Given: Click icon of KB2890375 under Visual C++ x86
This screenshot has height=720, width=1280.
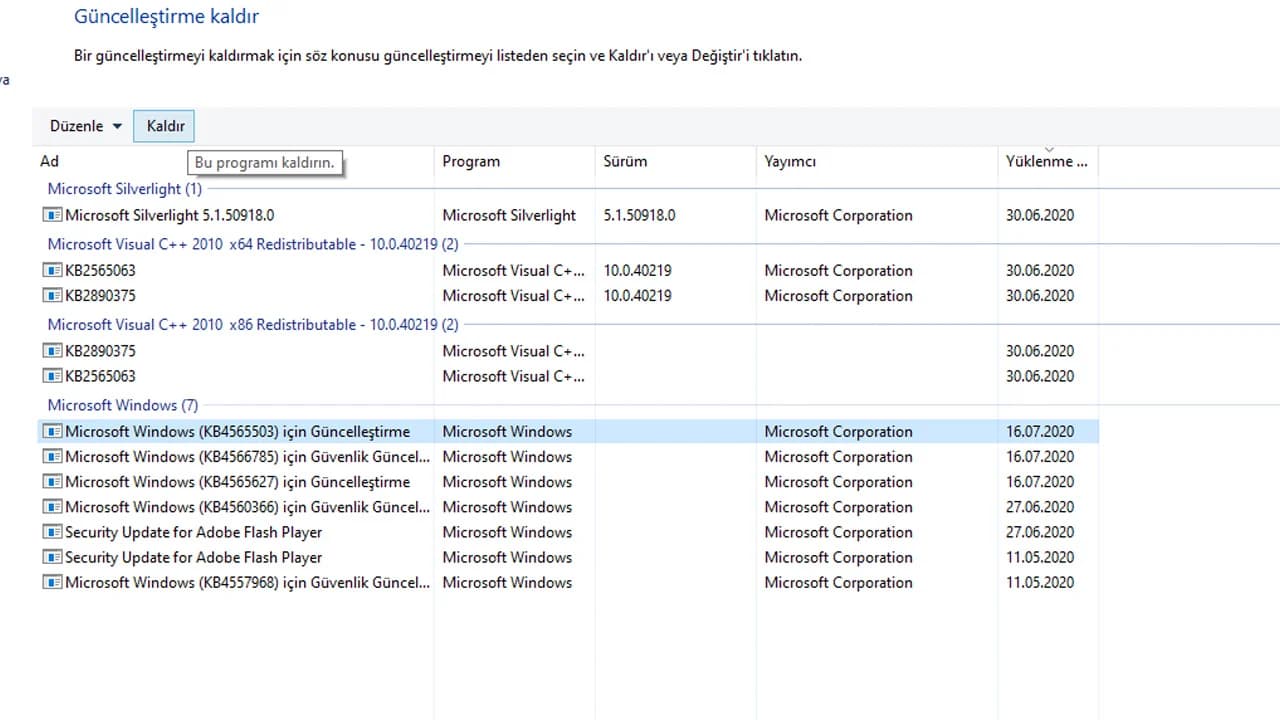Looking at the screenshot, I should [x=52, y=351].
